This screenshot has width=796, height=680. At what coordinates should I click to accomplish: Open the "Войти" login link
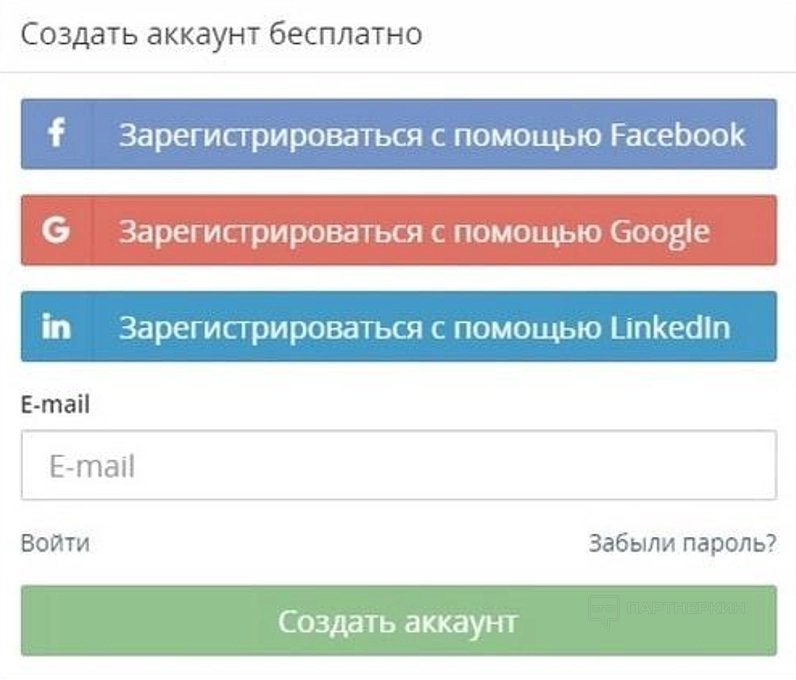(x=55, y=544)
